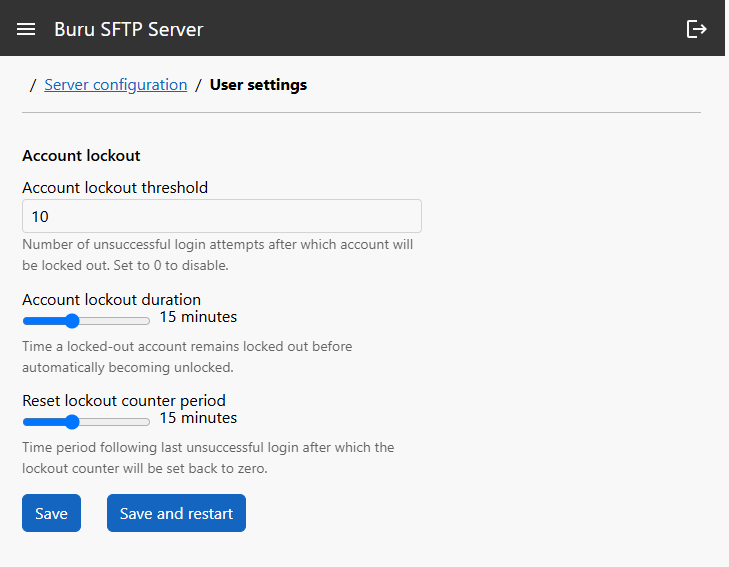The height and width of the screenshot is (567, 729).
Task: Click the help text about unsuccessful login attempts
Action: click(x=218, y=255)
